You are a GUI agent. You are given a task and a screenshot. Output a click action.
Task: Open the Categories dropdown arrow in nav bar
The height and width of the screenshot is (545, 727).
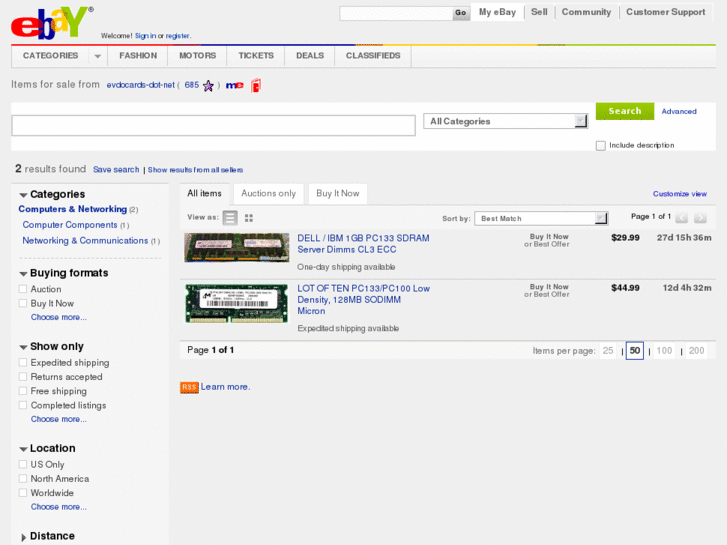tap(97, 56)
